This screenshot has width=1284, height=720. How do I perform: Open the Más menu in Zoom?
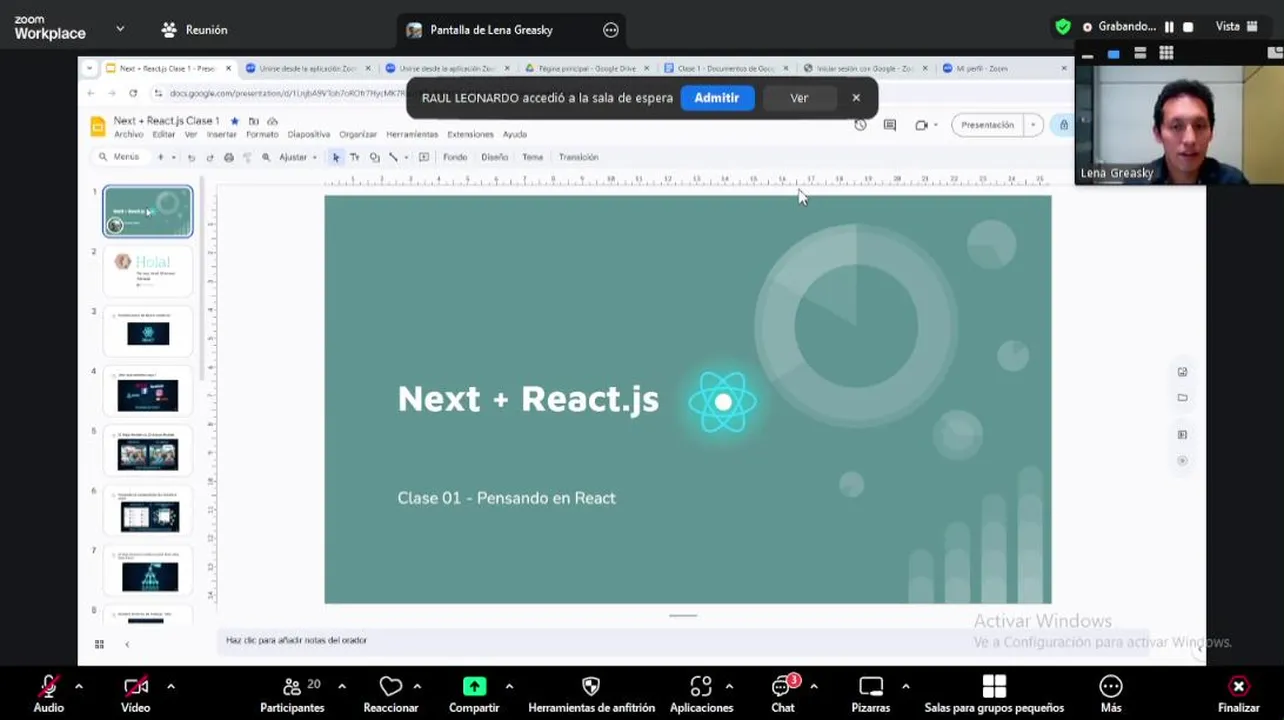click(x=1111, y=693)
